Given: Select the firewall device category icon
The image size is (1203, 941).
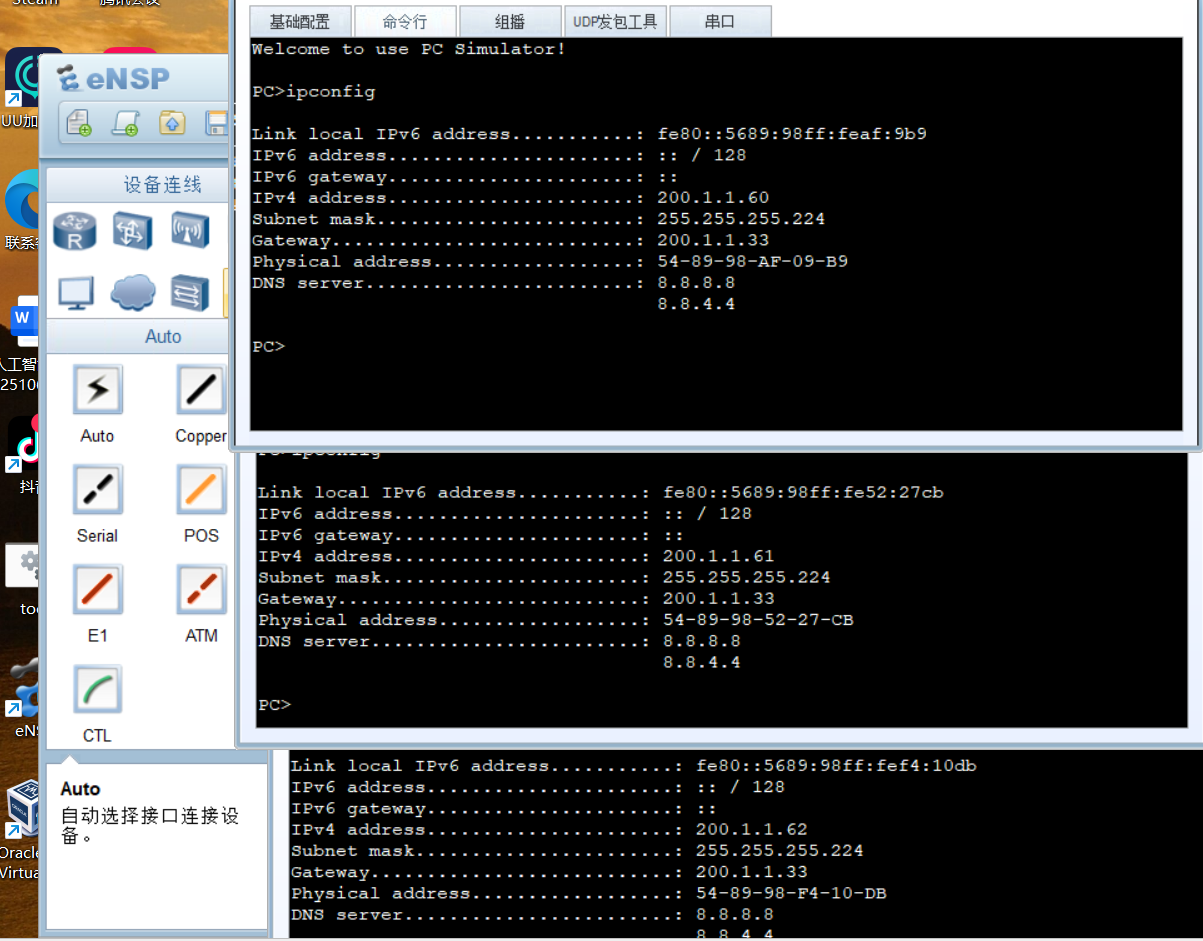Looking at the screenshot, I should pyautogui.click(x=190, y=293).
